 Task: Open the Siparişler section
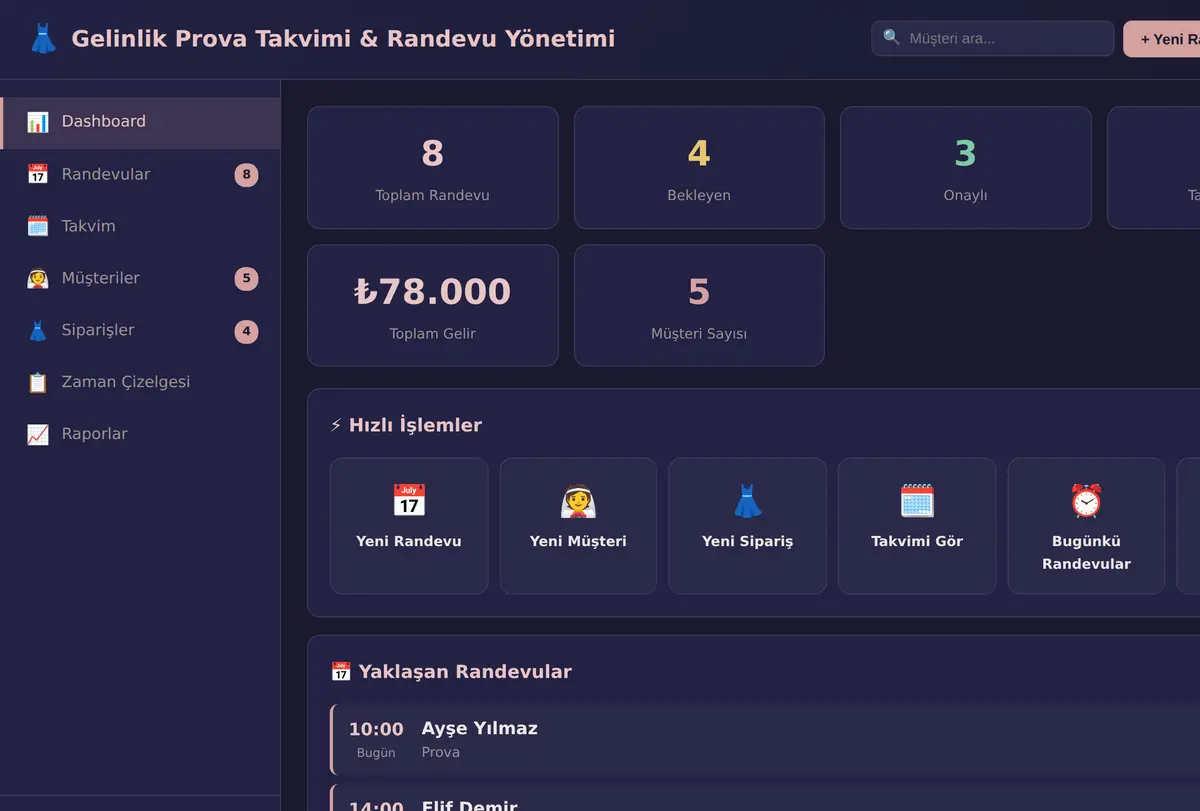point(140,331)
